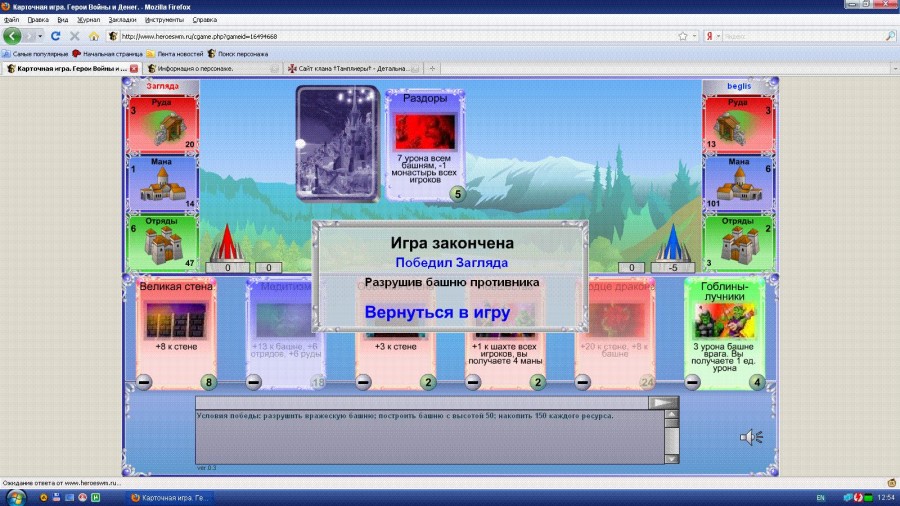Click the Вернуться в игру link
This screenshot has width=900, height=506.
coord(437,312)
